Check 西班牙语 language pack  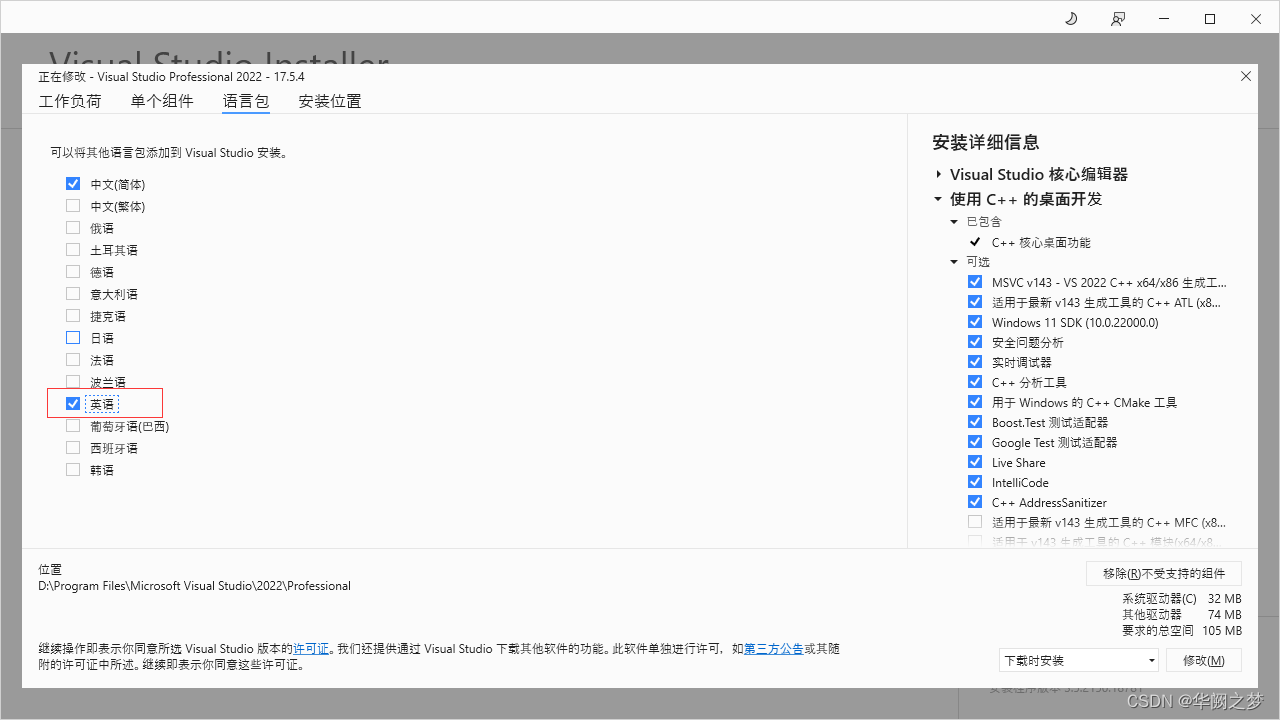coord(73,448)
